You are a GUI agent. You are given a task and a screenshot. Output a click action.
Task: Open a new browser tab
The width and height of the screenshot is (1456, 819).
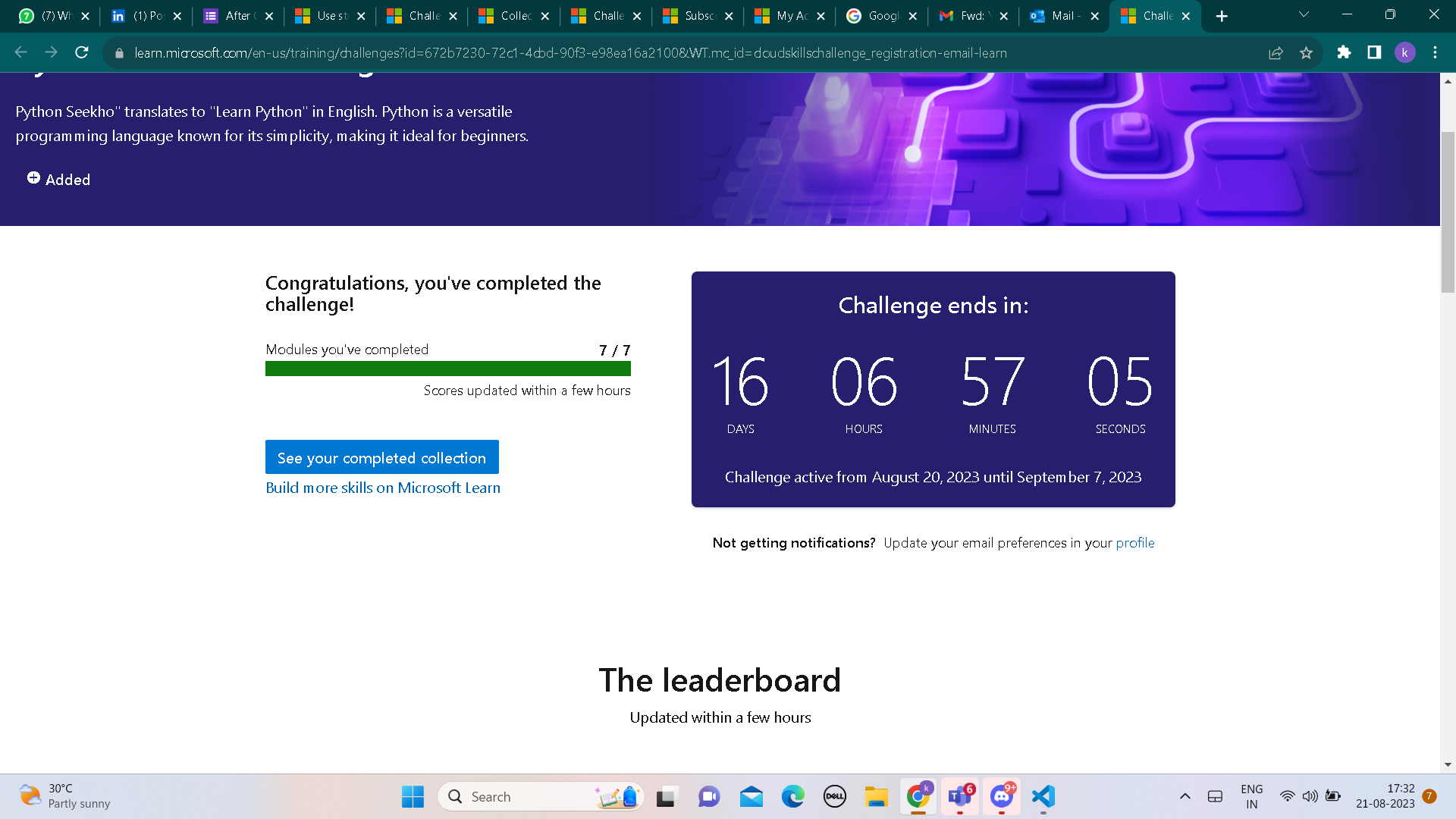tap(1222, 16)
